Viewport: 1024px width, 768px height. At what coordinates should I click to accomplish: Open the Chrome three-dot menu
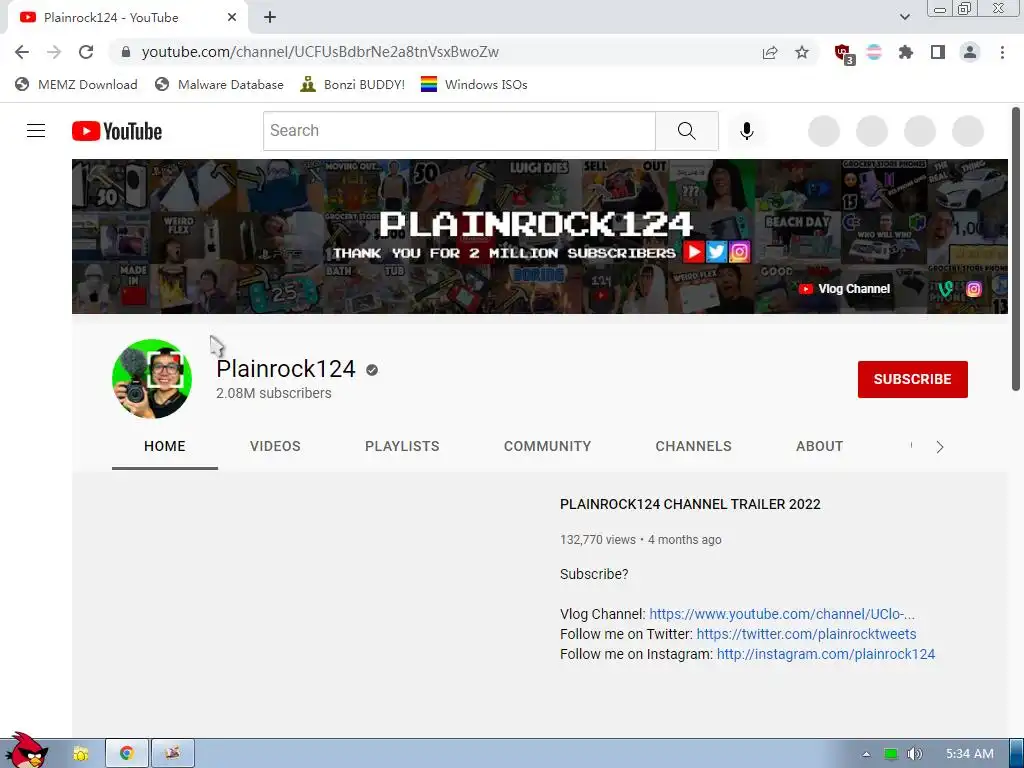coord(1002,52)
